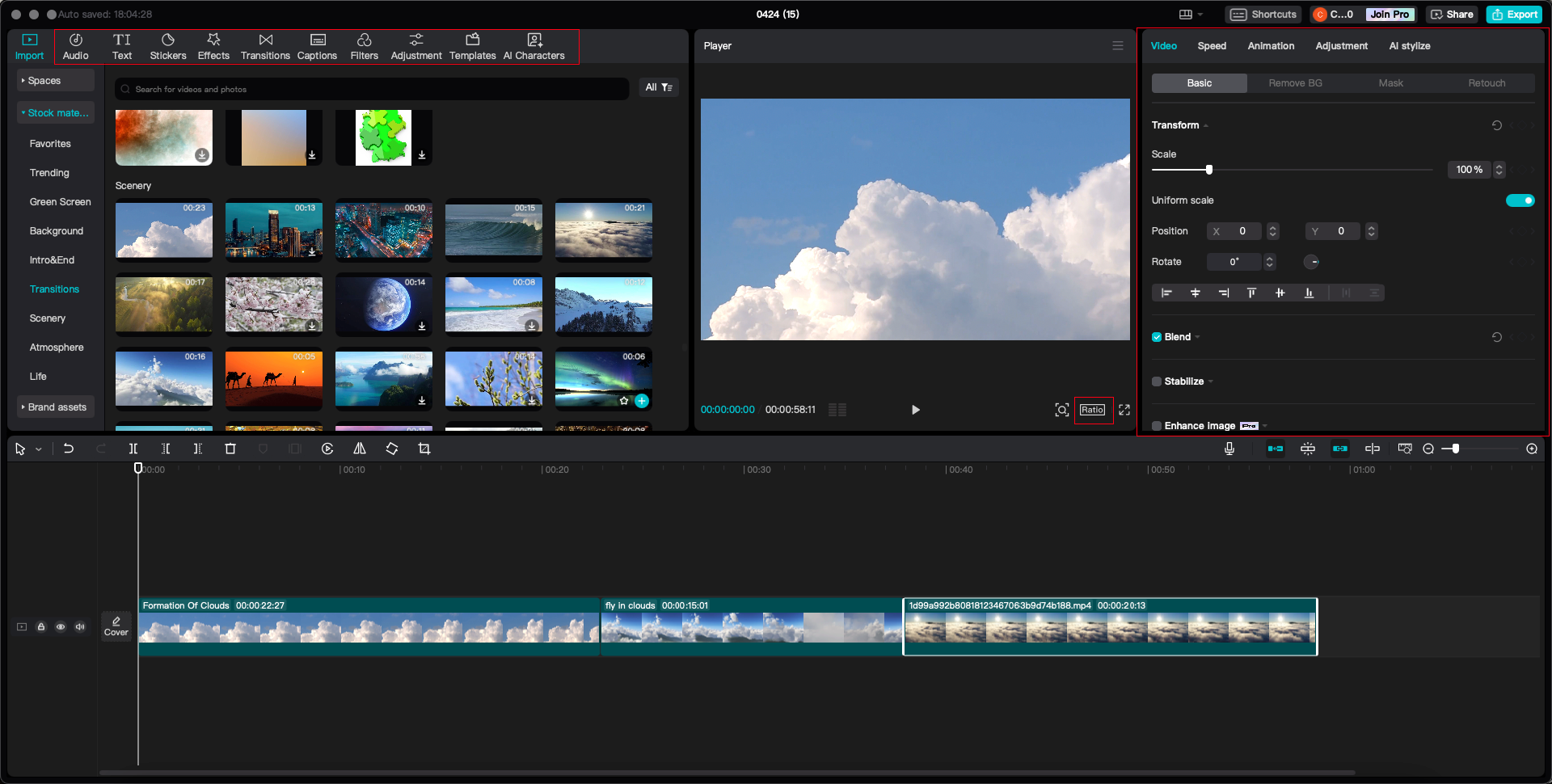Viewport: 1552px width, 784px height.
Task: Open the All filter dropdown
Action: [658, 87]
